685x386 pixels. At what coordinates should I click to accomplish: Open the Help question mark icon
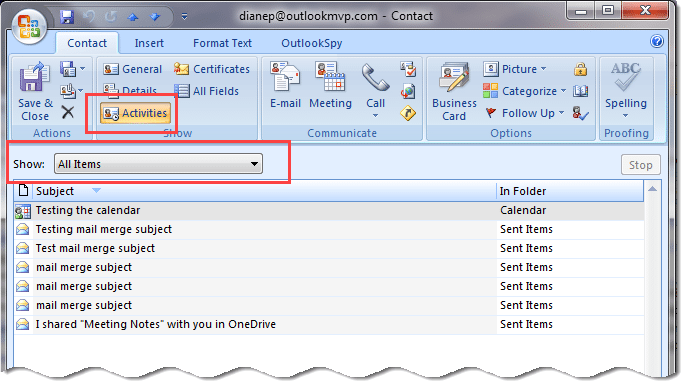pyautogui.click(x=657, y=41)
